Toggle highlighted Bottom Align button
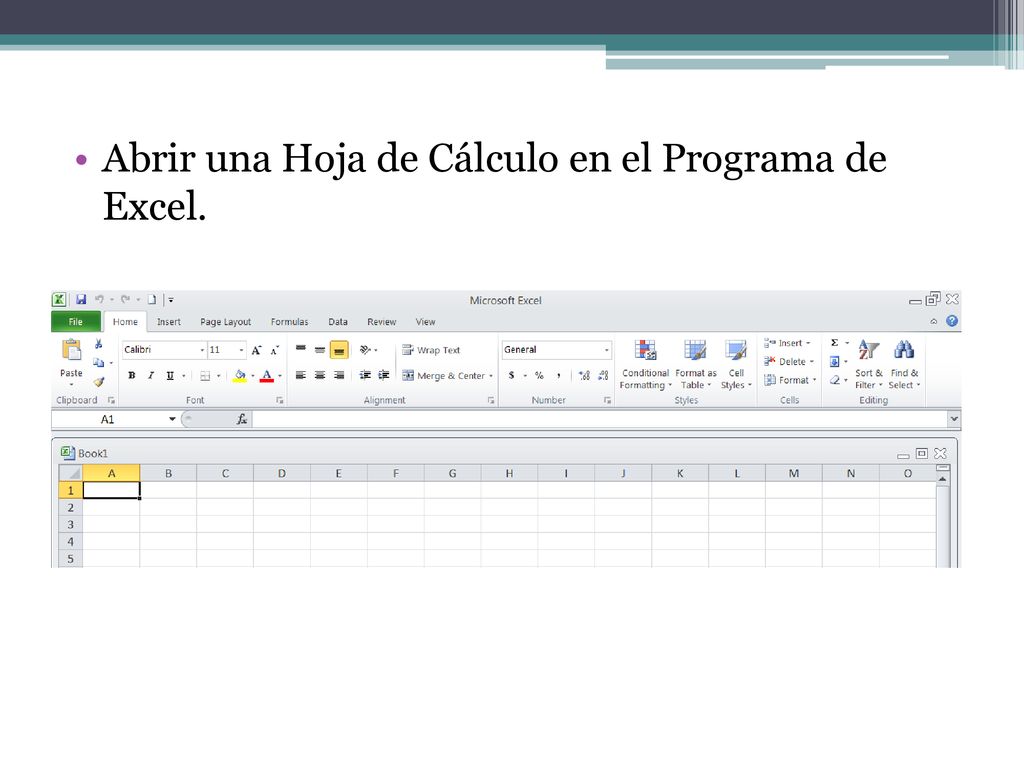The image size is (1024, 768). point(339,350)
